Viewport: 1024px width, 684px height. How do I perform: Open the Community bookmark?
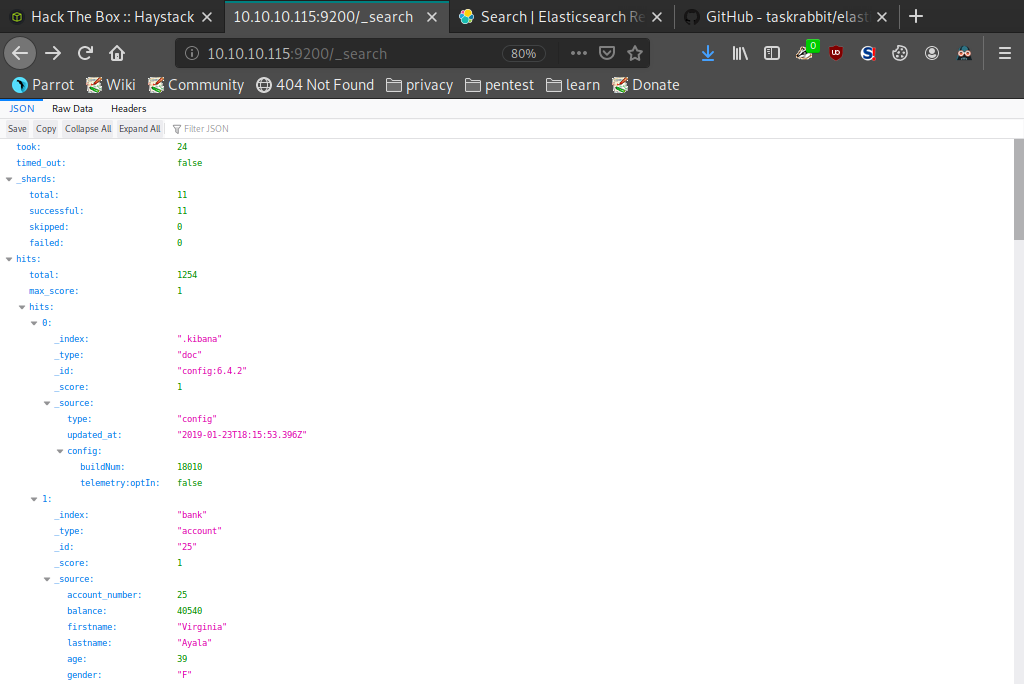pos(196,85)
